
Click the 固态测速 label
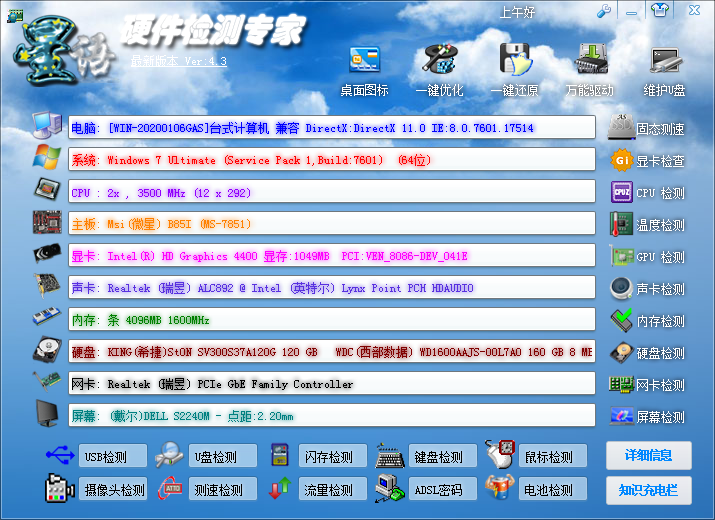(x=660, y=129)
